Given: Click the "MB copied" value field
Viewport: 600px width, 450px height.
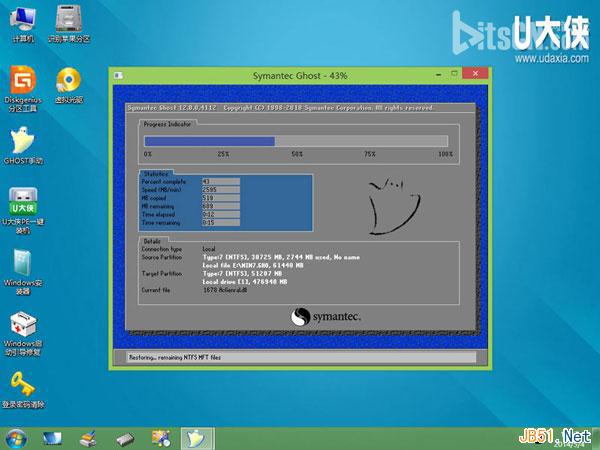Looking at the screenshot, I should pyautogui.click(x=221, y=198).
